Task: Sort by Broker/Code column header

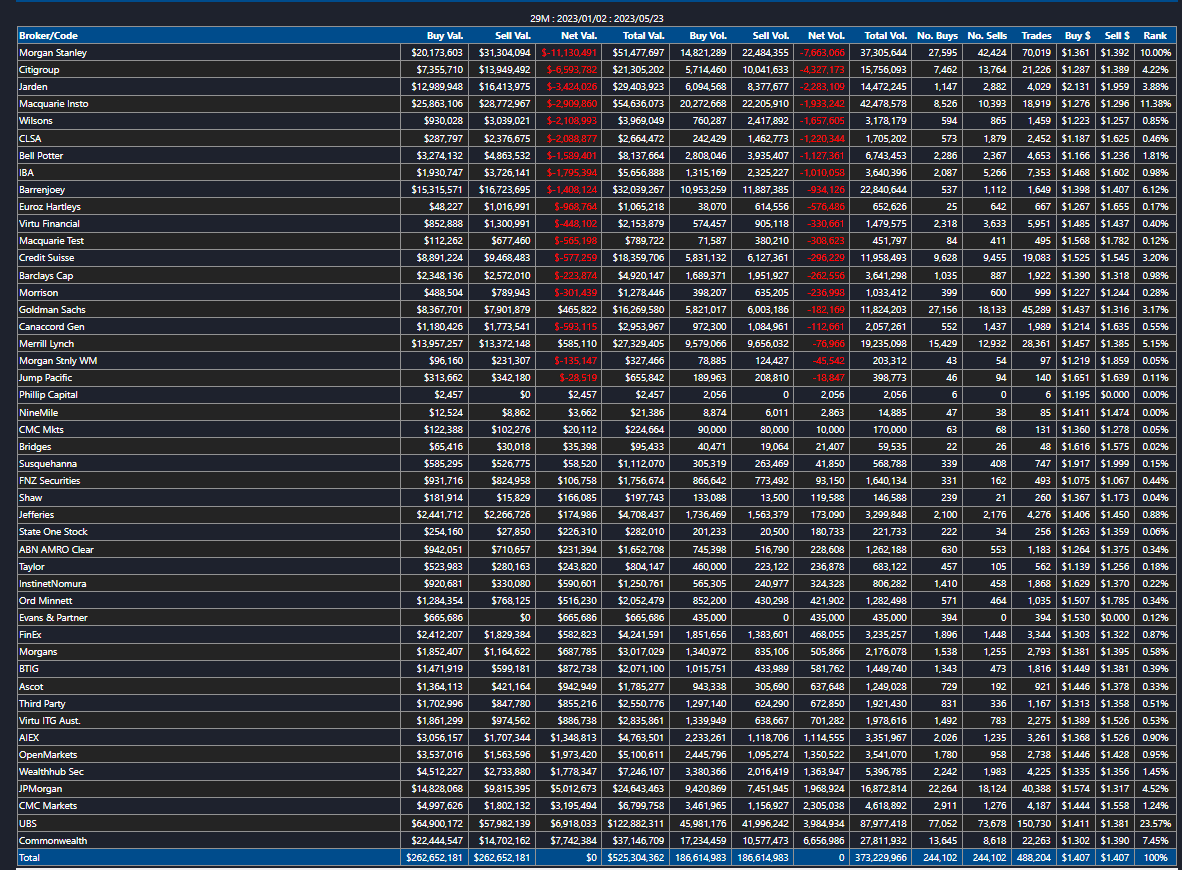Action: [x=48, y=35]
